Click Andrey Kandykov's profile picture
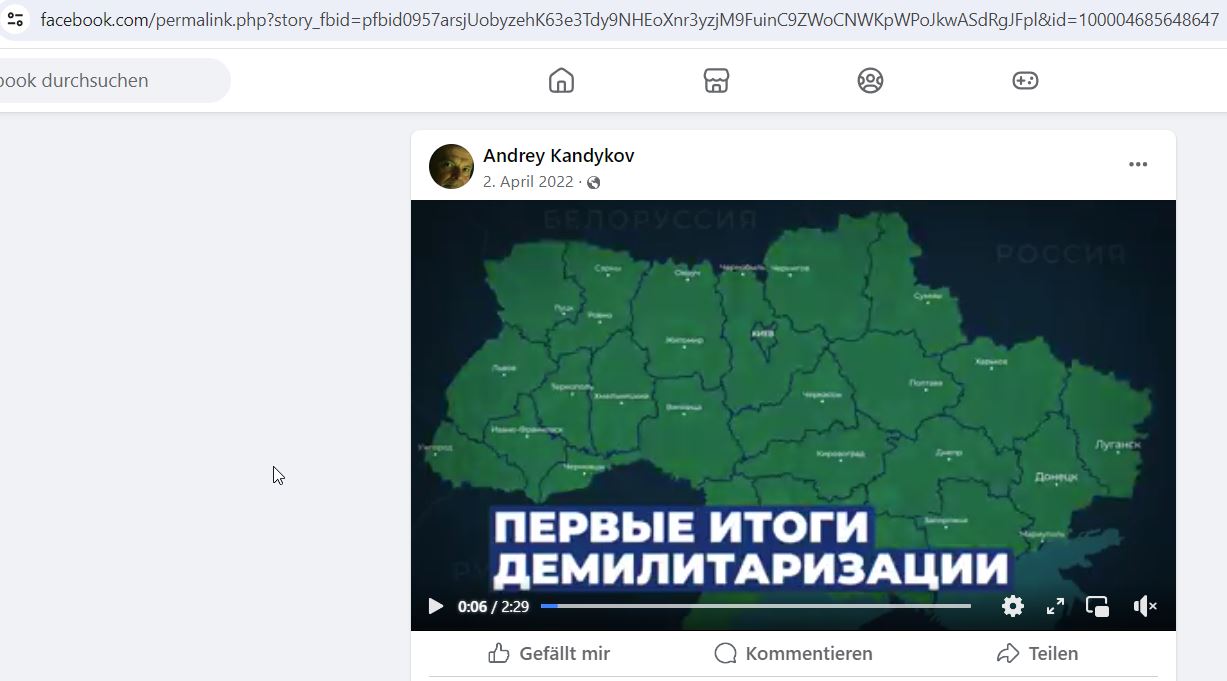Image resolution: width=1227 pixels, height=681 pixels. [451, 166]
